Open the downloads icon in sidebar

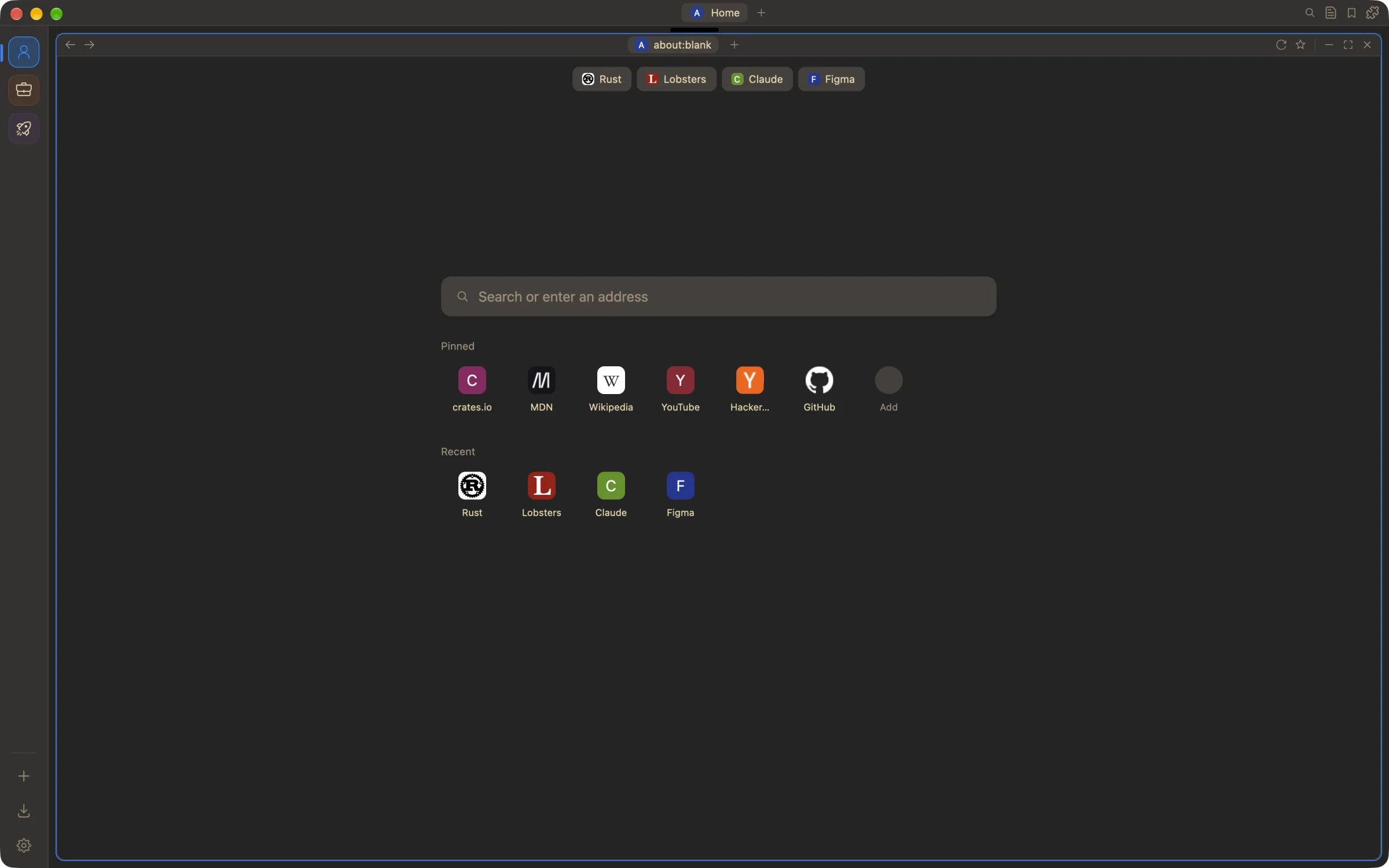24,811
